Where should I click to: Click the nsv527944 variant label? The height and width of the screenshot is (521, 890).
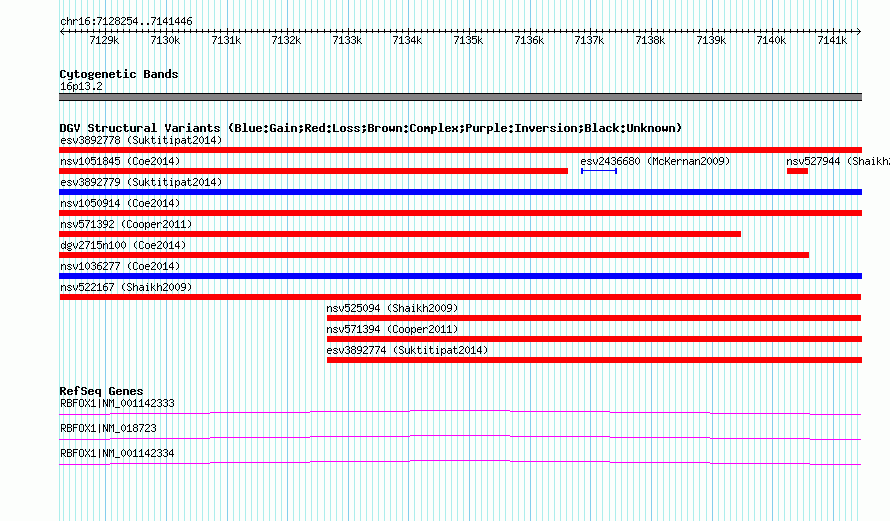[838, 161]
